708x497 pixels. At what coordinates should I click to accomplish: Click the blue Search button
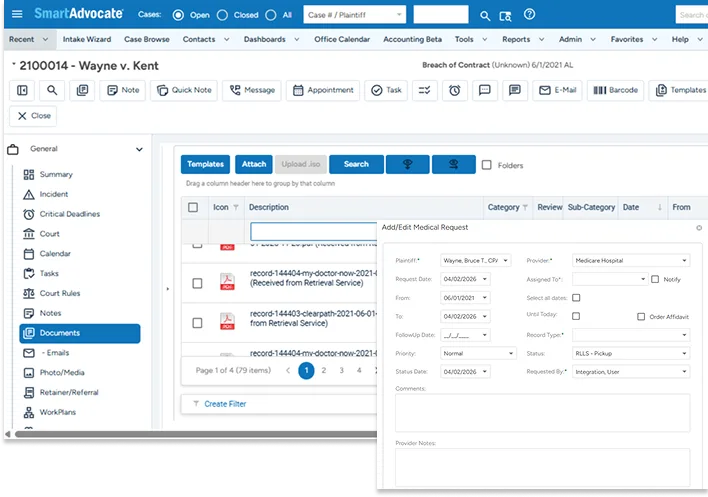356,164
